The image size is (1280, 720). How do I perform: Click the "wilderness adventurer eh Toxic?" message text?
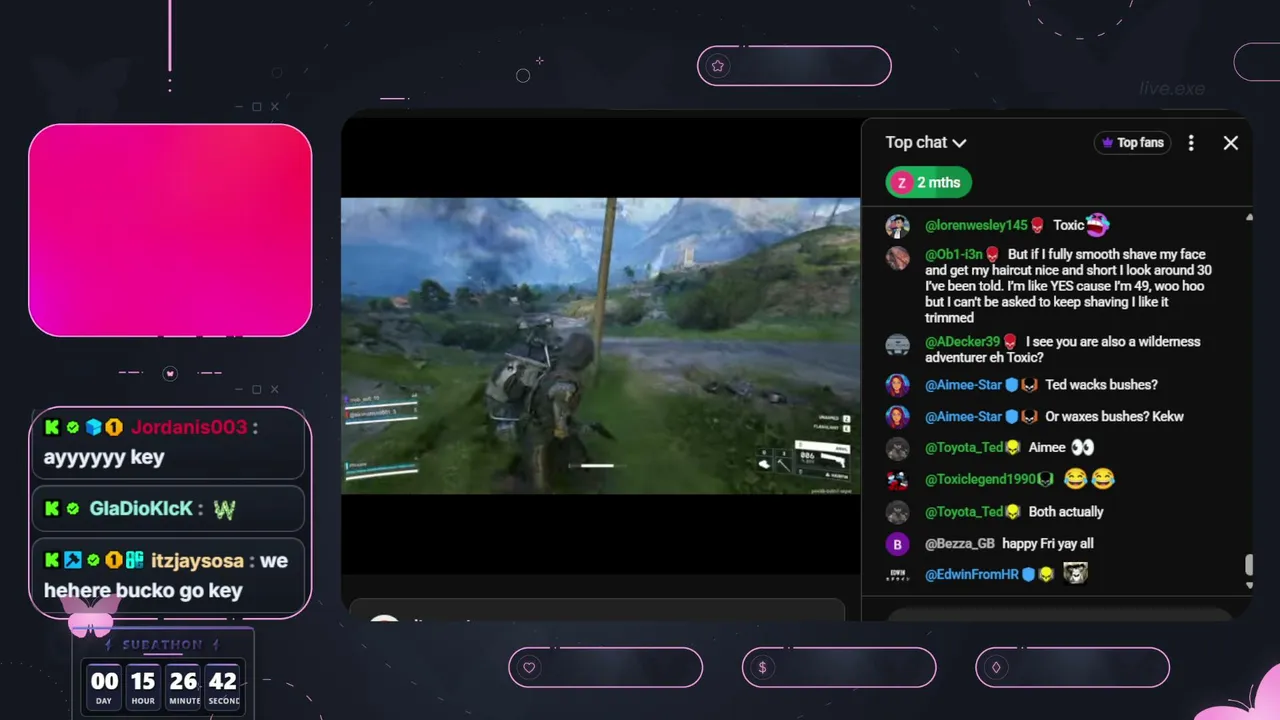(x=1062, y=350)
